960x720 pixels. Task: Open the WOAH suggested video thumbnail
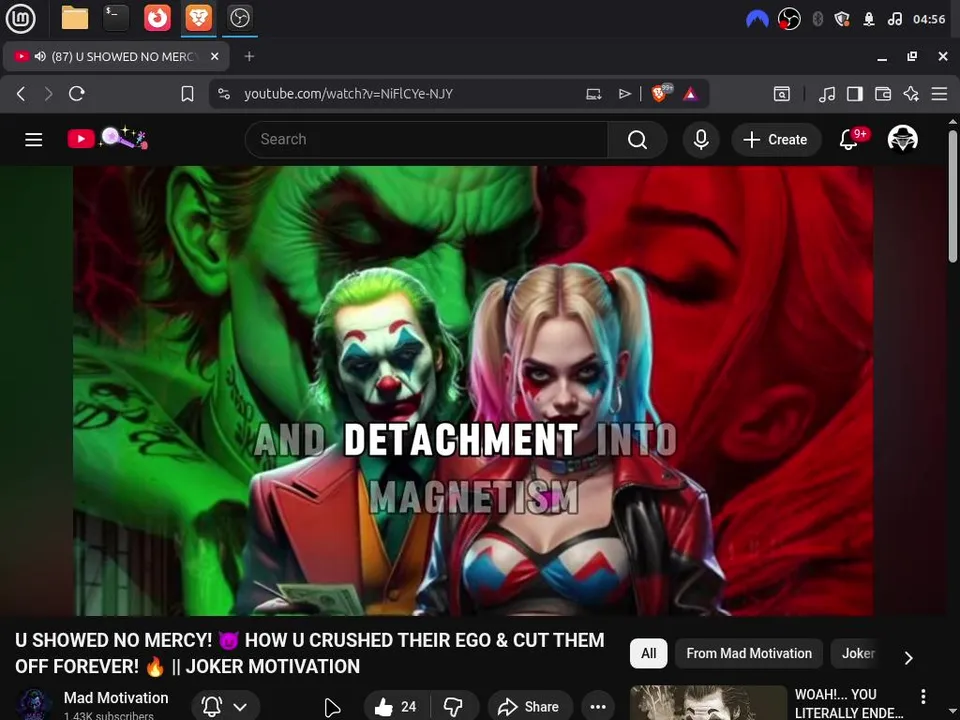pos(708,703)
